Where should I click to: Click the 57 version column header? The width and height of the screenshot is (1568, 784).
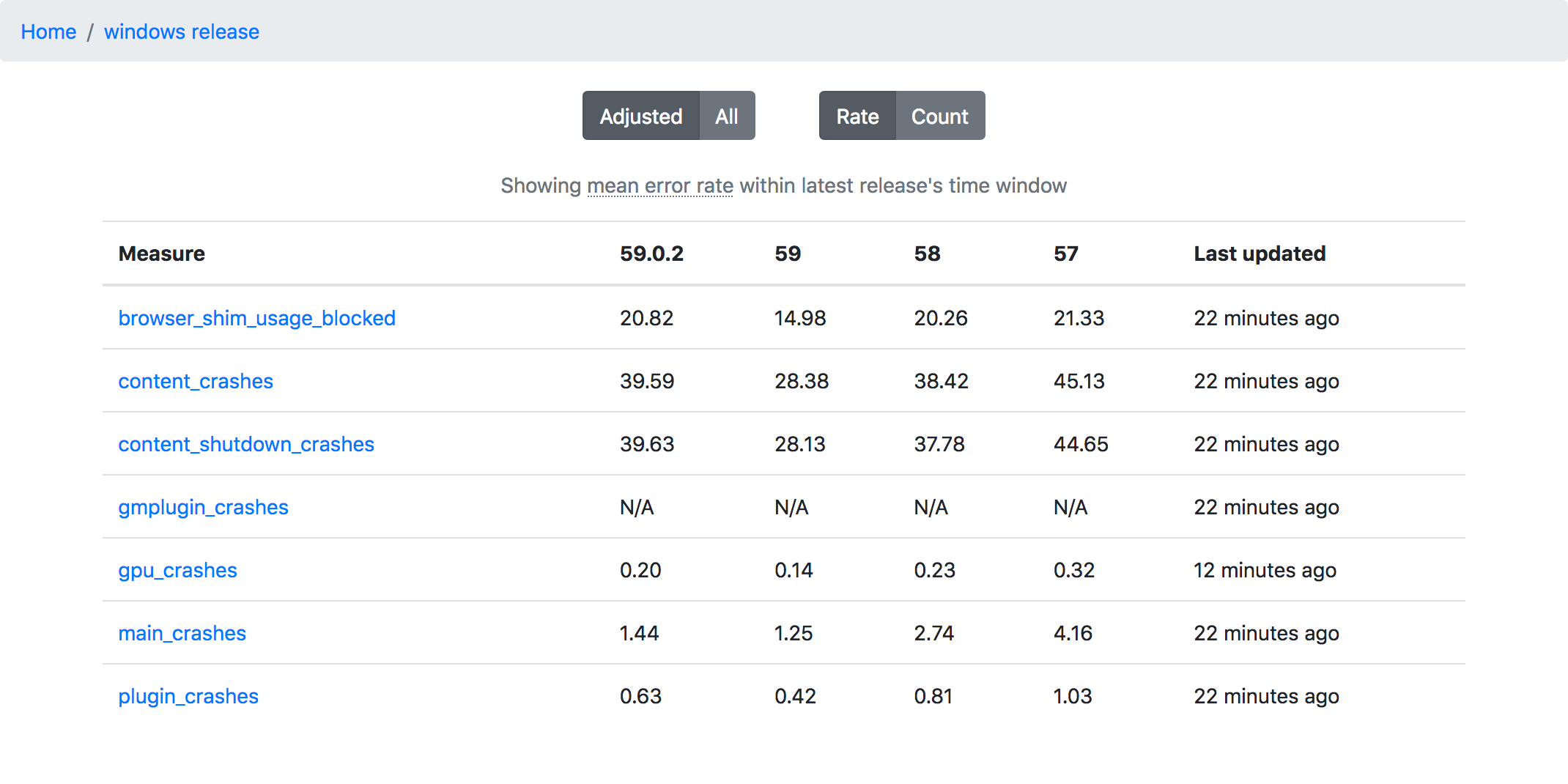click(x=1065, y=254)
